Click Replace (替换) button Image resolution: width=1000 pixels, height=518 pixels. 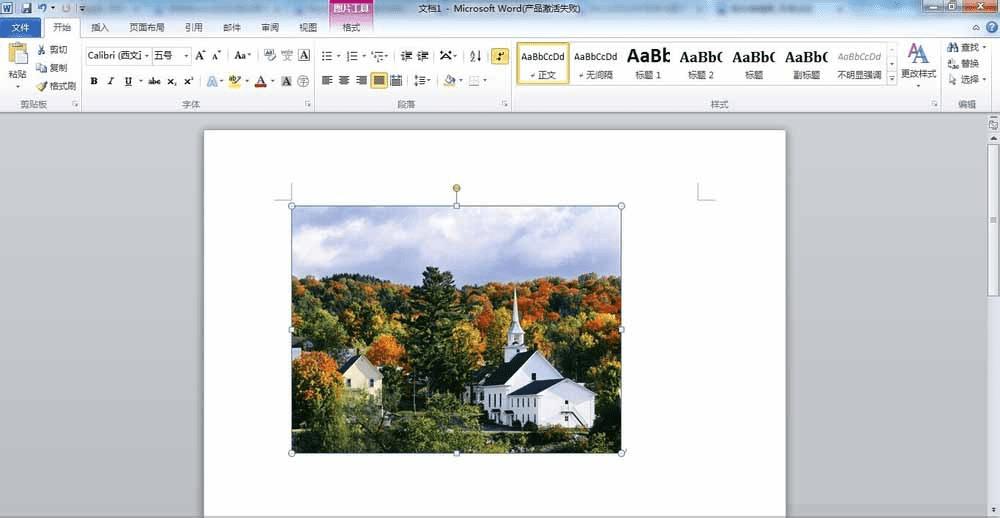(963, 63)
